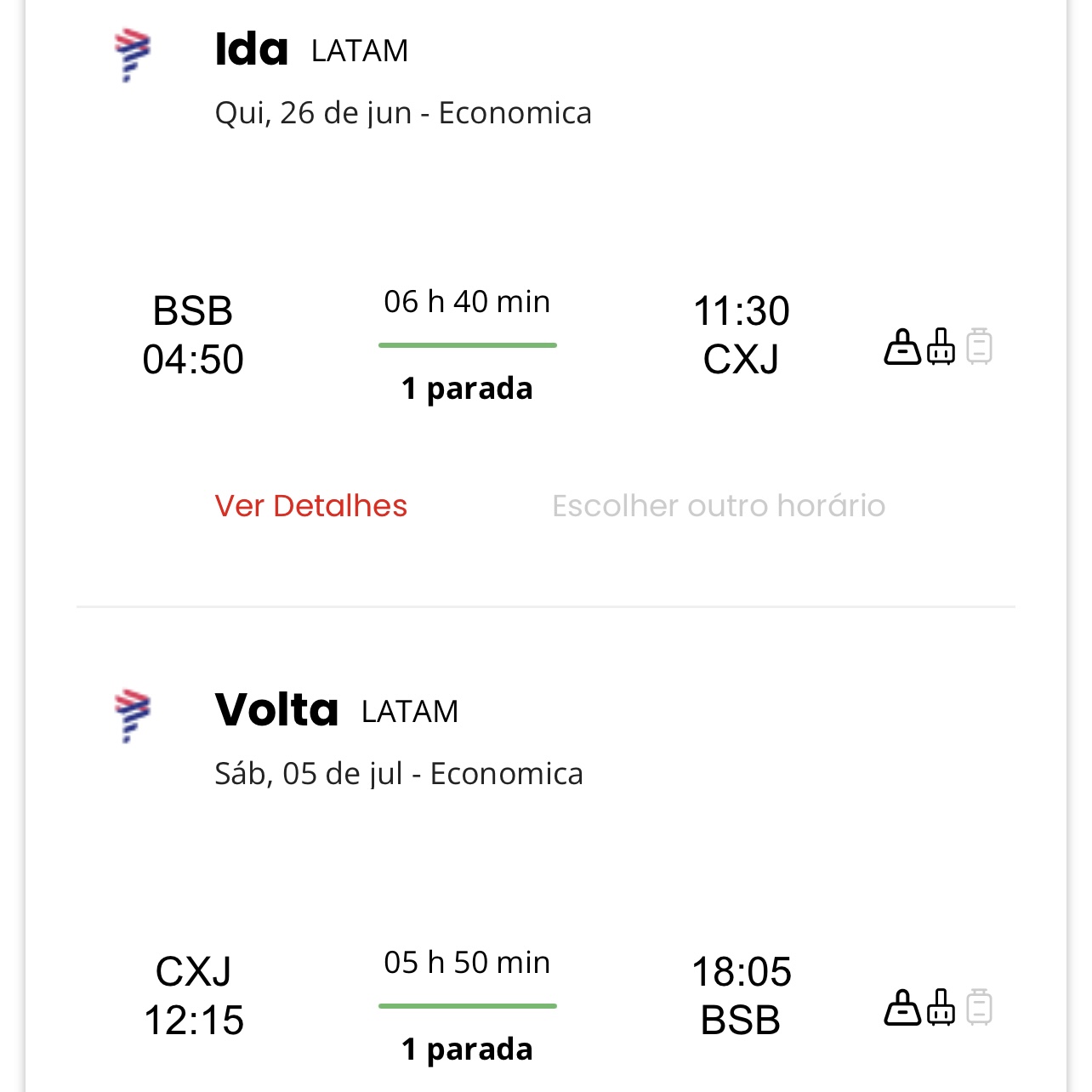
Task: Click the 11:30 CXJ arrival time
Action: (x=742, y=334)
